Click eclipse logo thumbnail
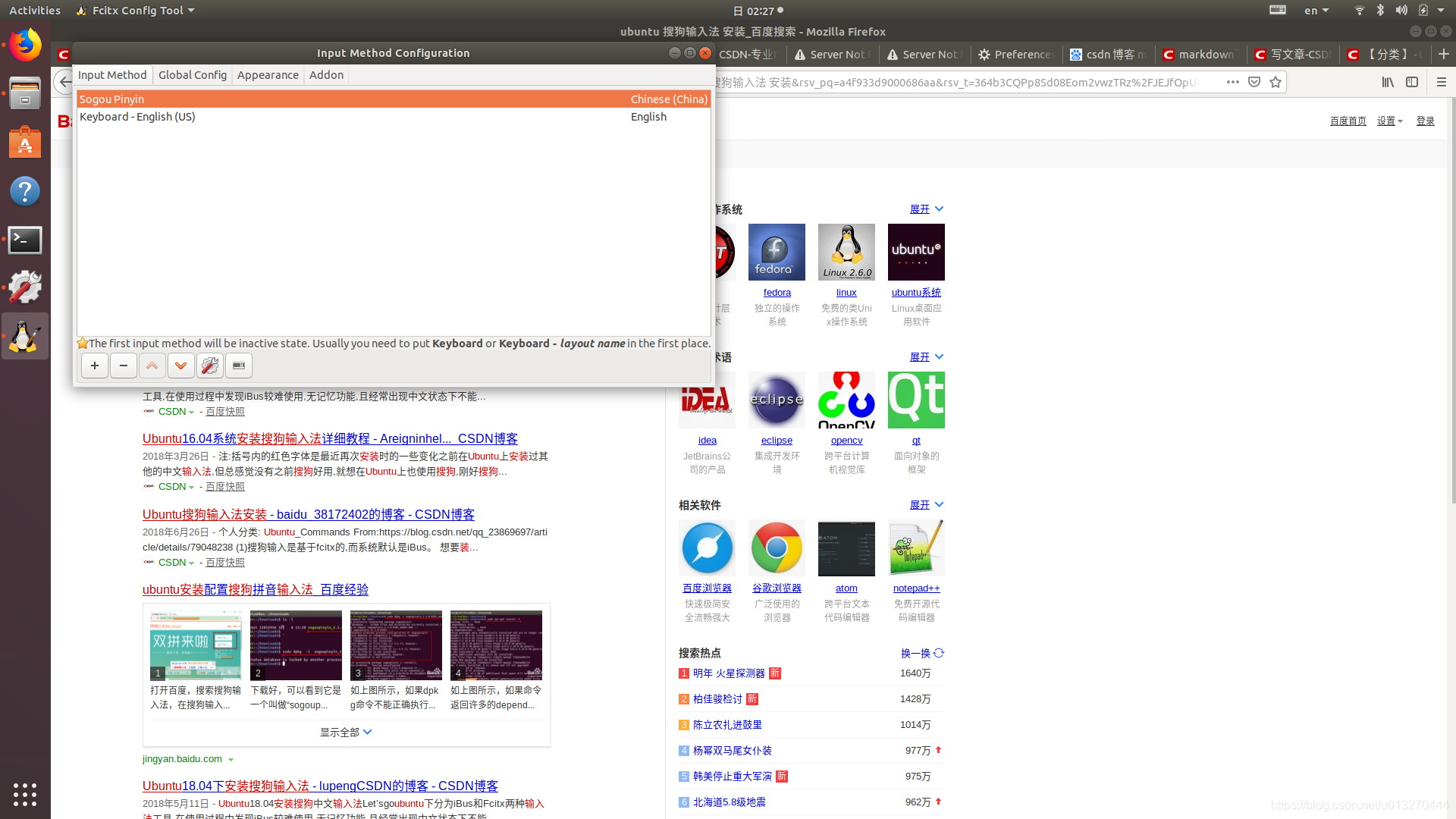 point(777,400)
